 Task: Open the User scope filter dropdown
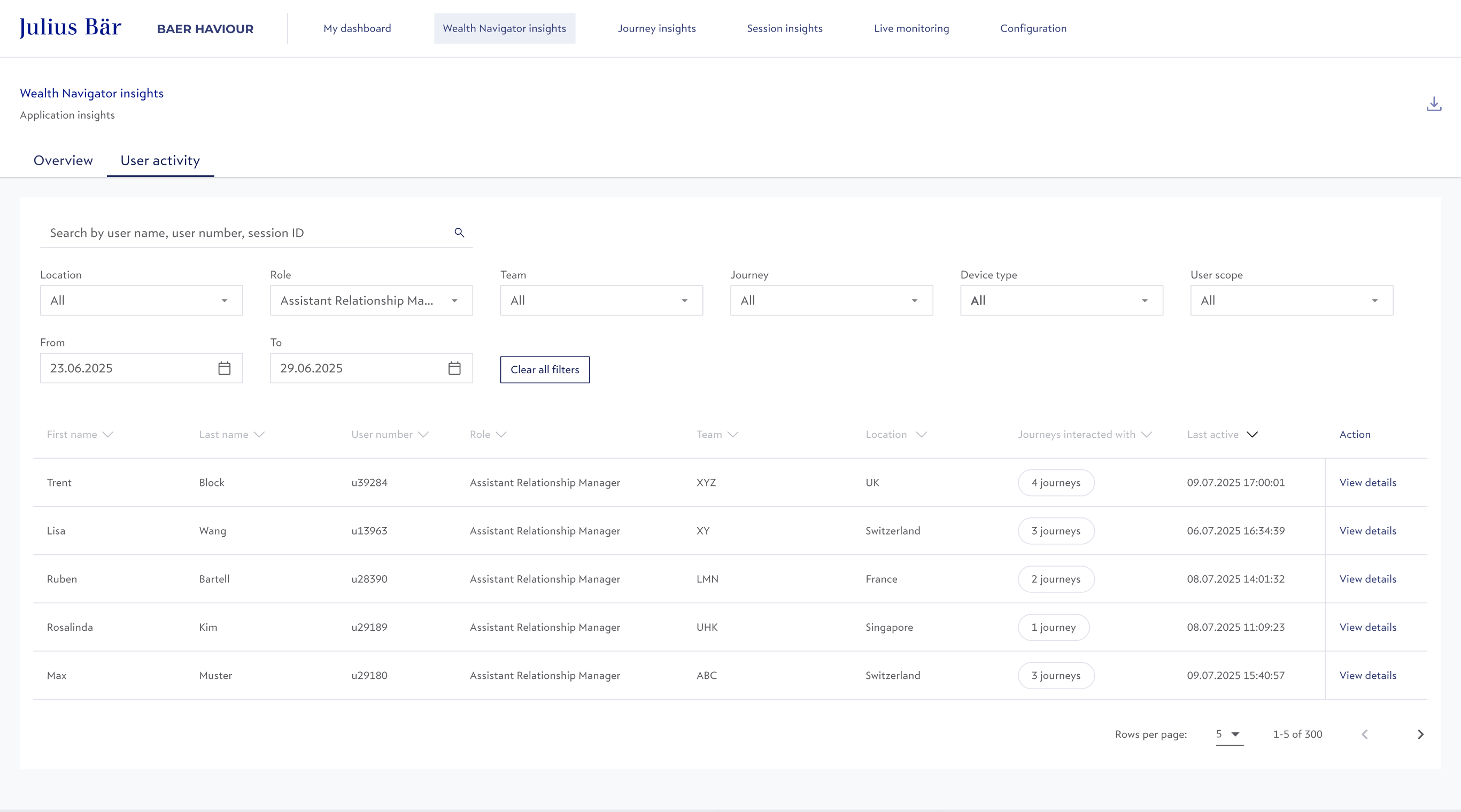click(x=1292, y=300)
